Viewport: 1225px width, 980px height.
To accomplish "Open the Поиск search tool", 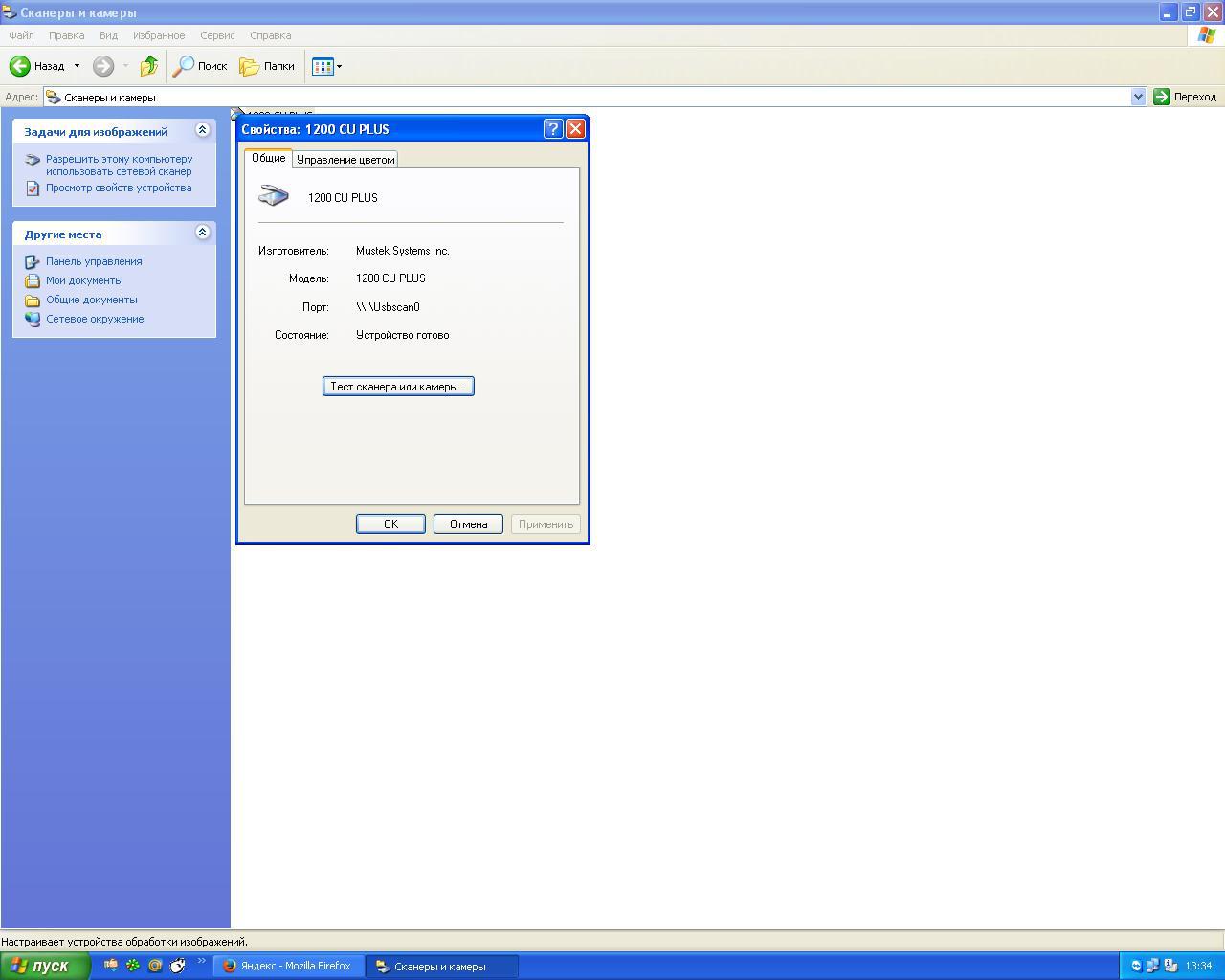I will pos(200,66).
